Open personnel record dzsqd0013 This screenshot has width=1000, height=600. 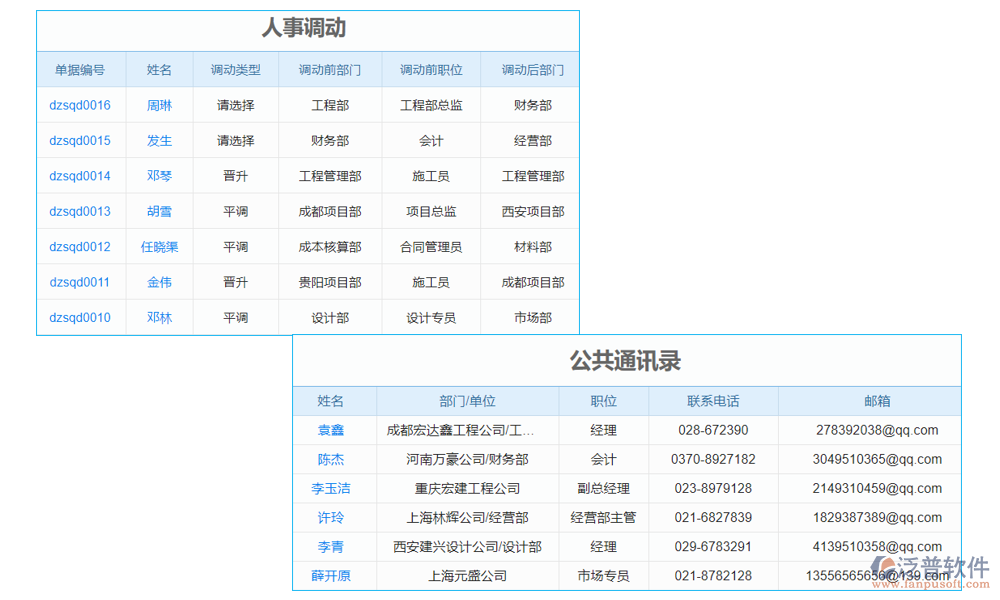[81, 211]
